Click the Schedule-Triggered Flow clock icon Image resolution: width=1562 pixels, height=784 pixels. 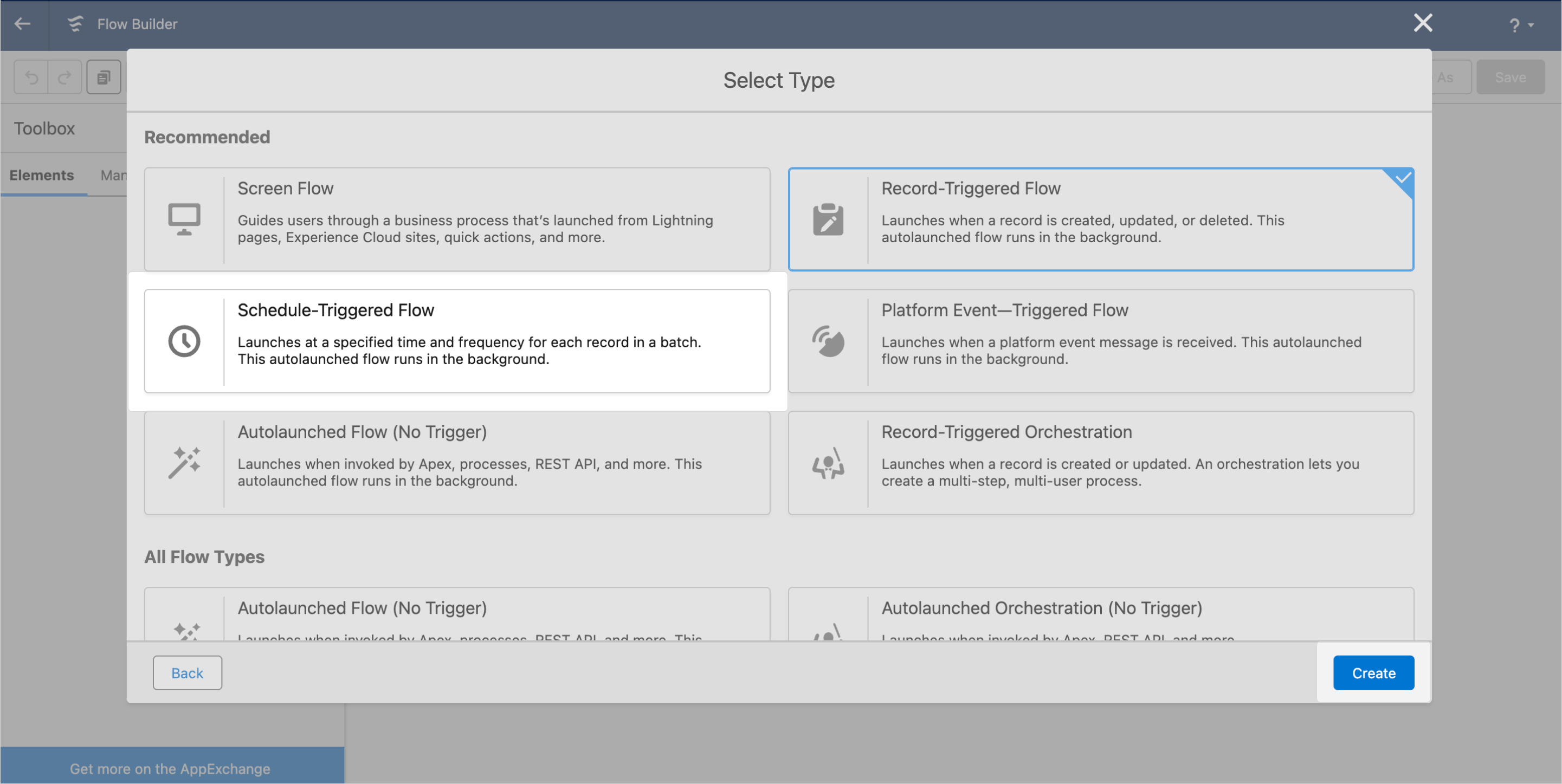pyautogui.click(x=184, y=341)
